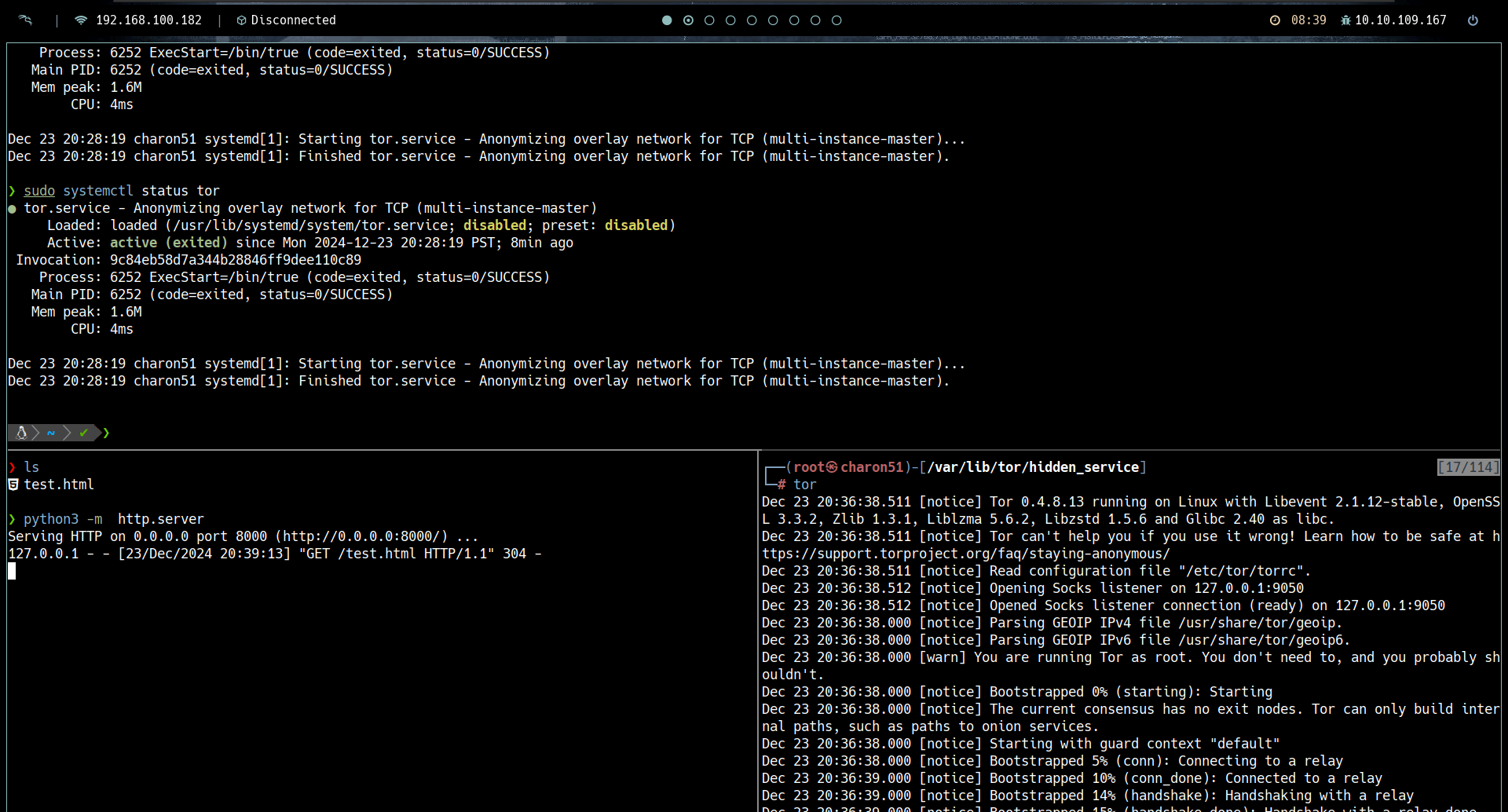1508x812 pixels.
Task: Open the power menu icon
Action: [x=1473, y=20]
